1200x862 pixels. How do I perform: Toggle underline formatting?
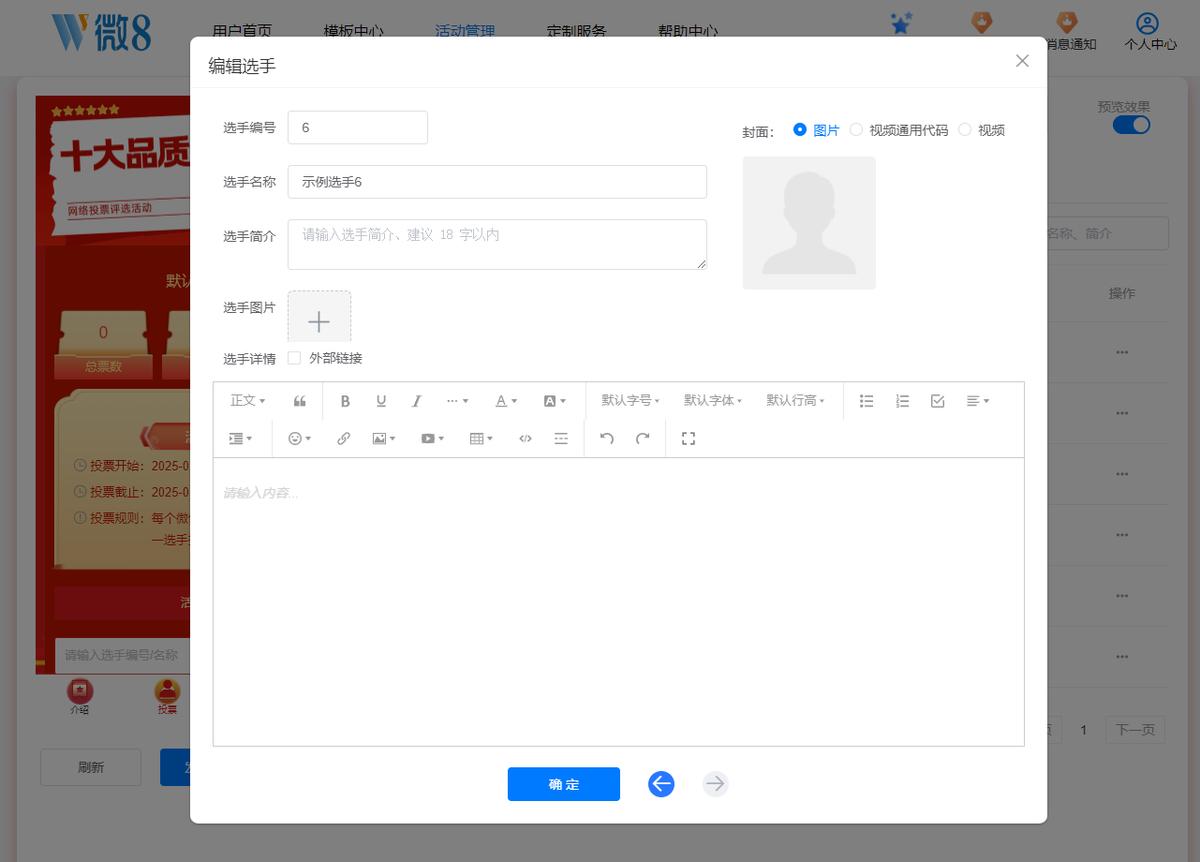381,401
